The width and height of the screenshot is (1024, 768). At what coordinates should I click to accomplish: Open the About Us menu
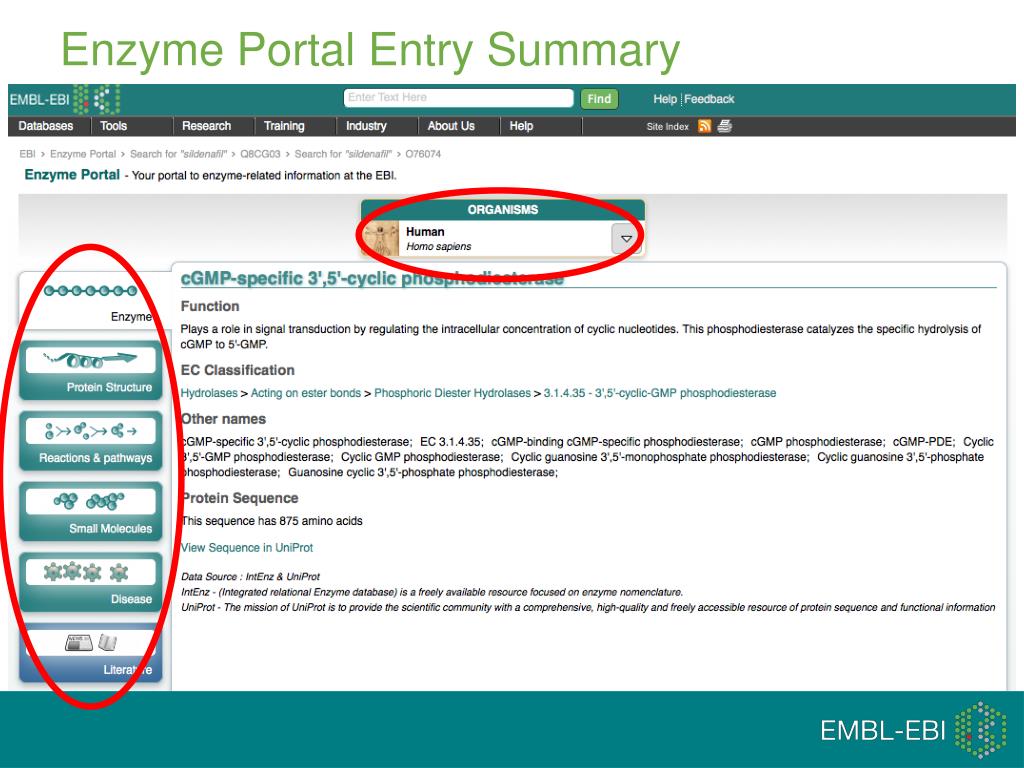coord(451,126)
